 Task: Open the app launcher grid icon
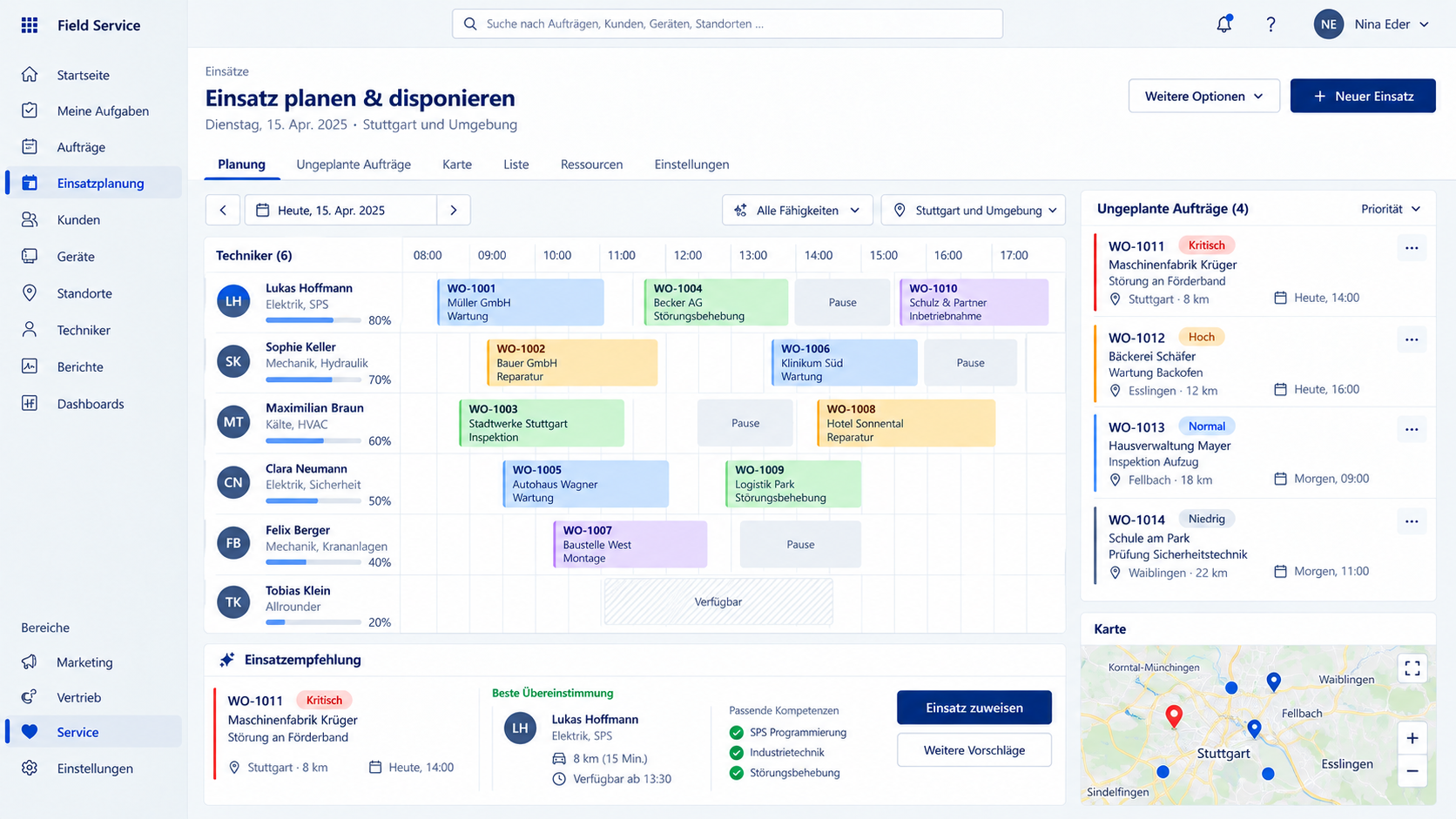pyautogui.click(x=30, y=25)
